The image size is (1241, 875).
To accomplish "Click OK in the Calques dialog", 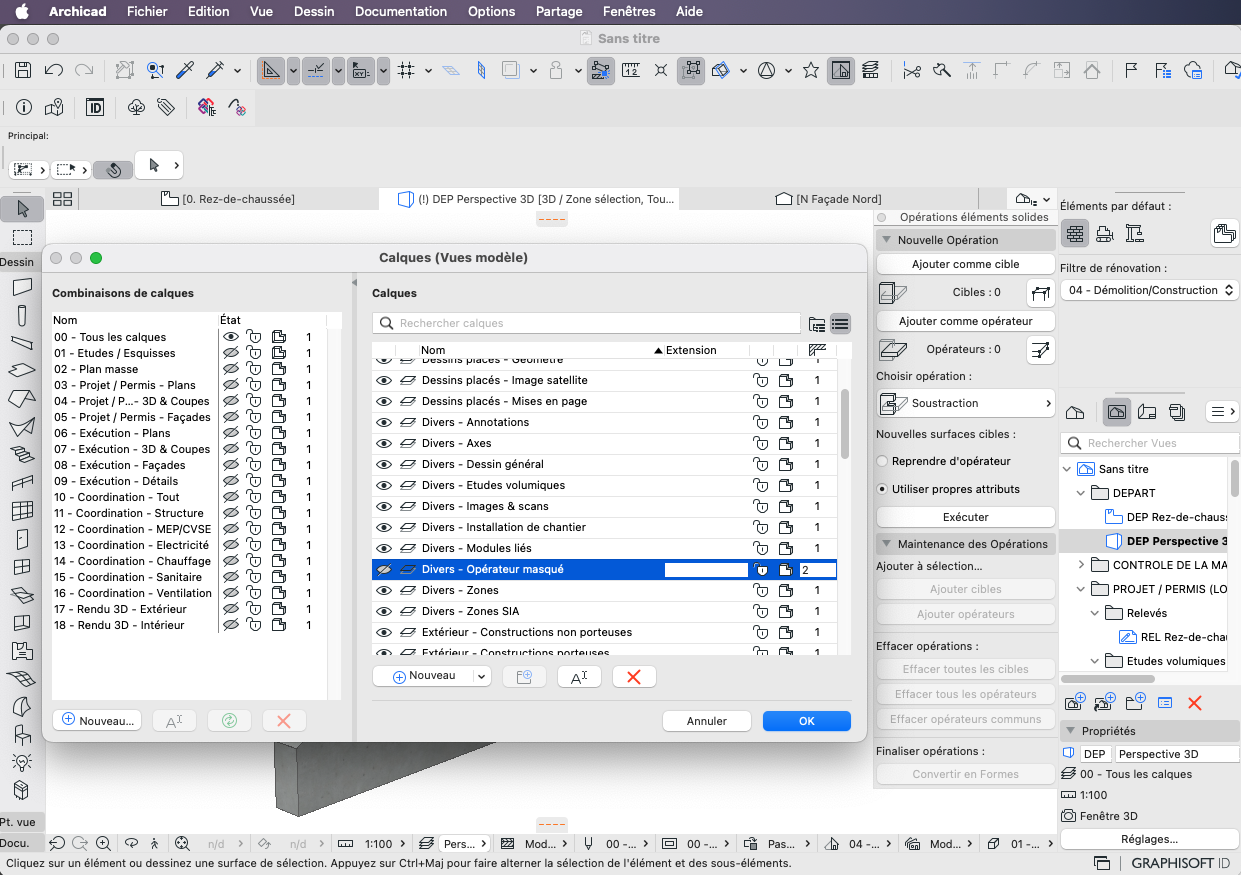I will point(807,721).
